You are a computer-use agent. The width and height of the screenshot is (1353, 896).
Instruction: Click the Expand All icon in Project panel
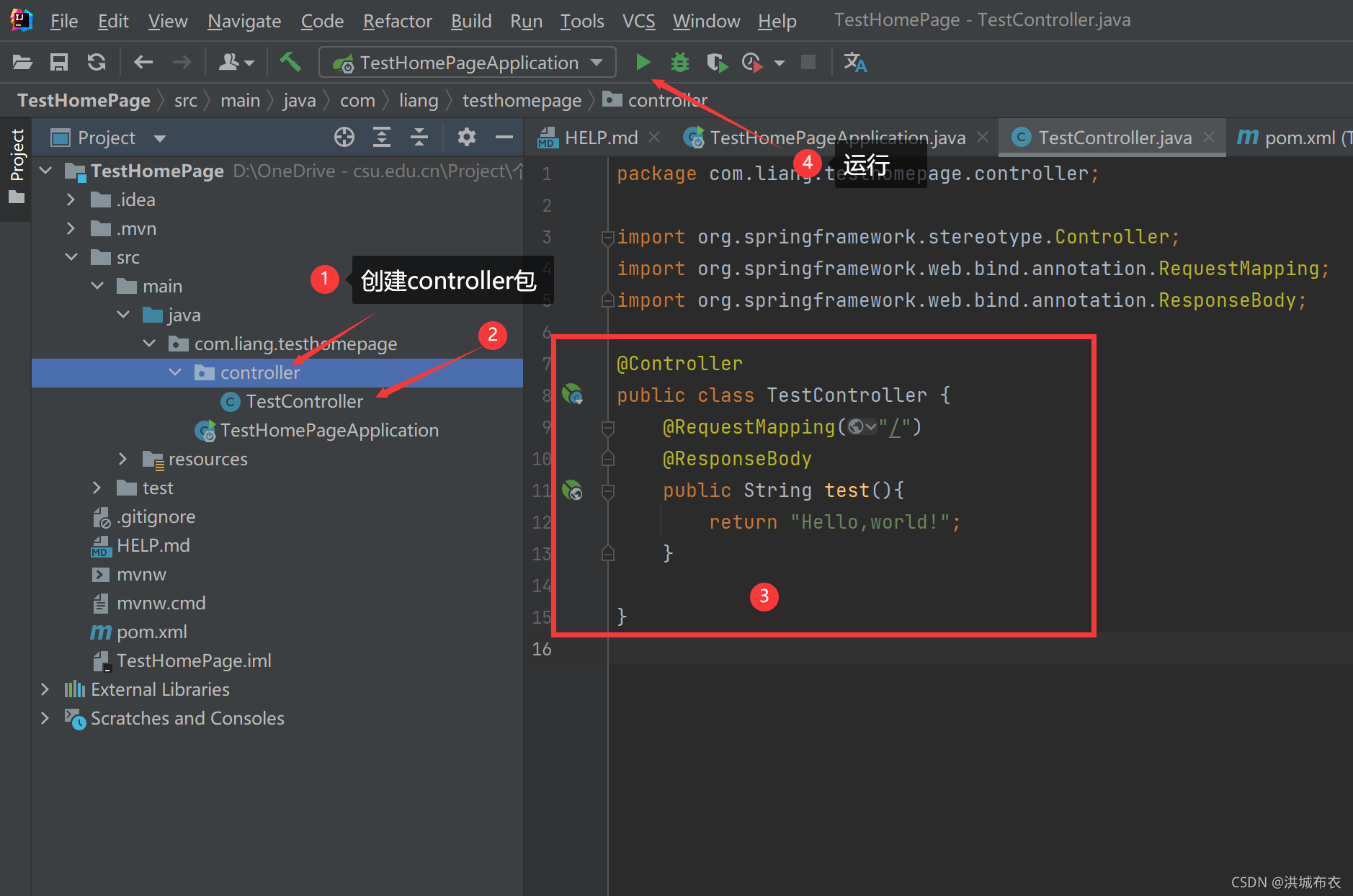382,137
